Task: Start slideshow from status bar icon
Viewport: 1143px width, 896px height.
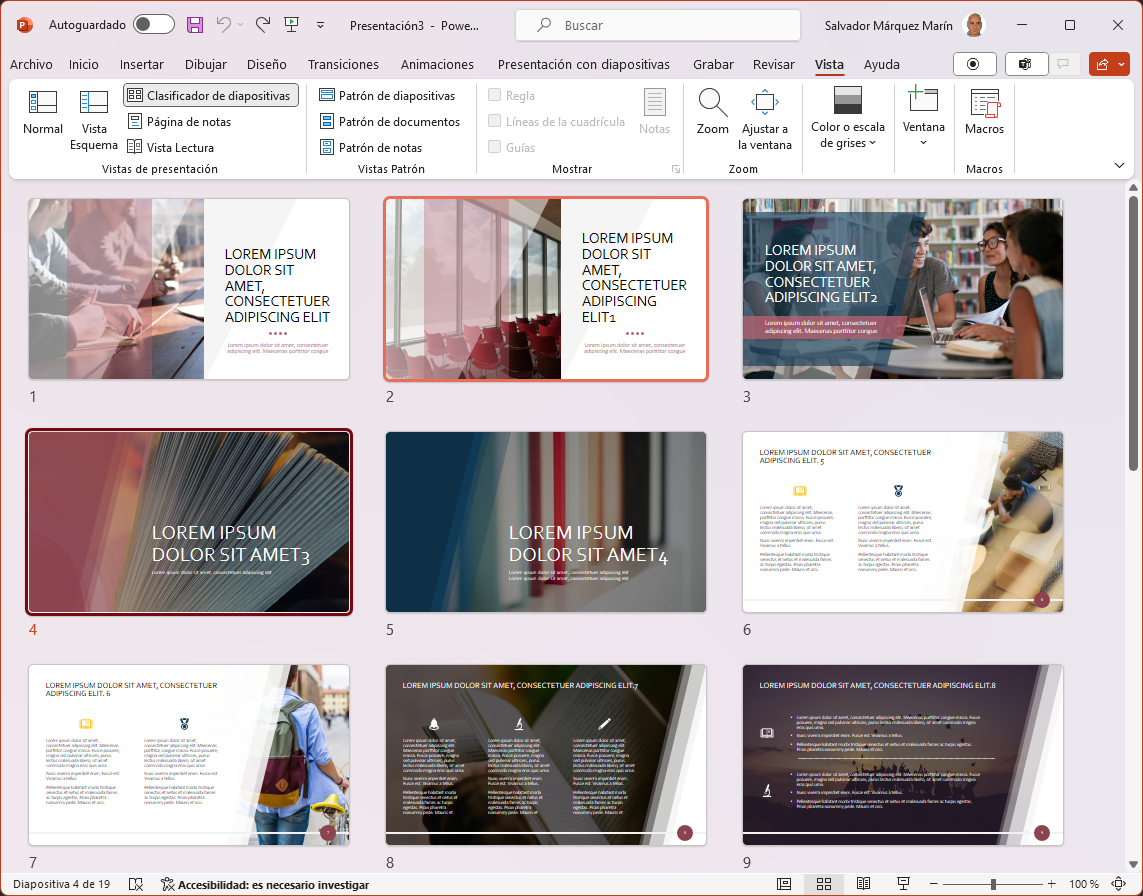Action: tap(902, 884)
